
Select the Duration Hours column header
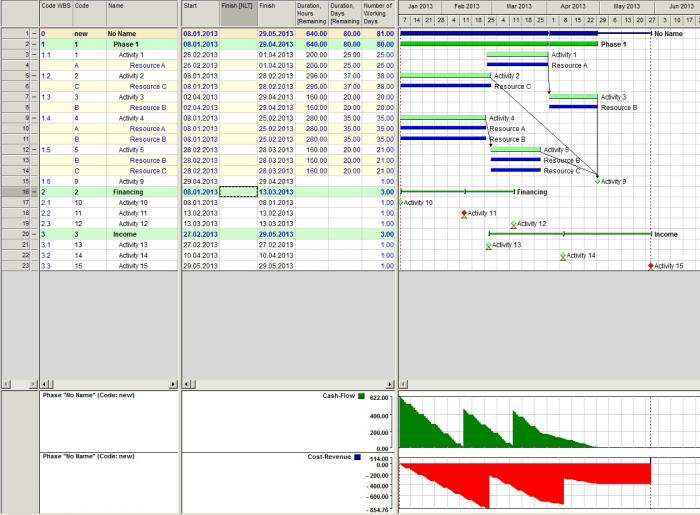tap(312, 13)
